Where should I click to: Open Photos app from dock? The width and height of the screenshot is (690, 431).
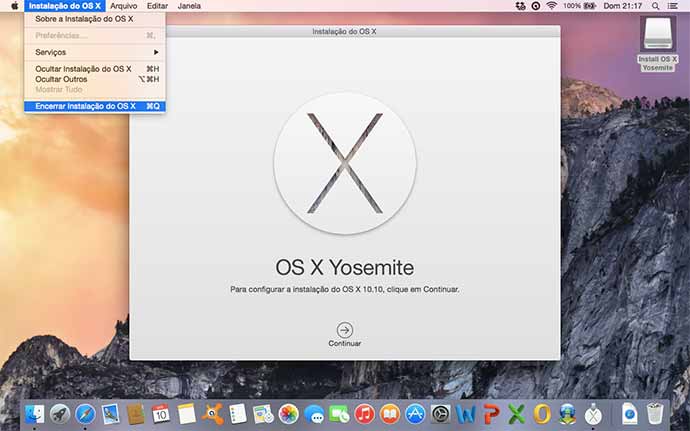(x=288, y=413)
